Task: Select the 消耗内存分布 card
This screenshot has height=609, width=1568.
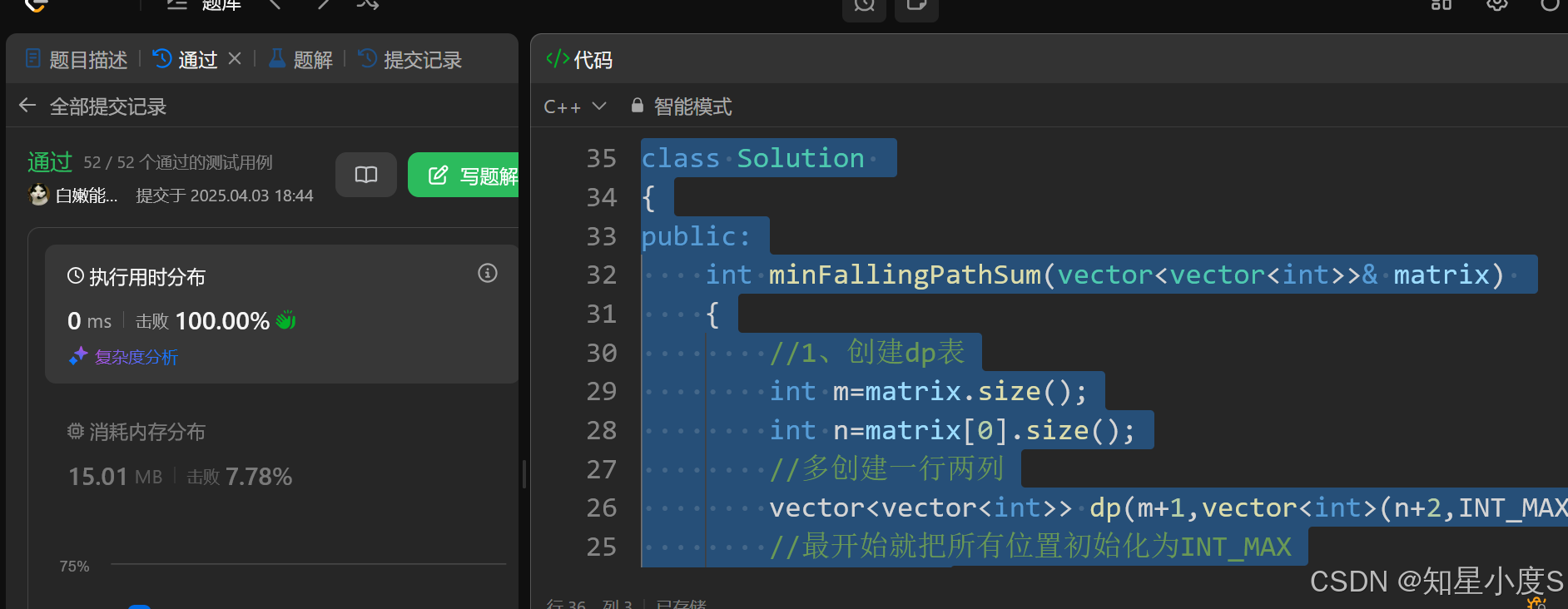Action: [281, 455]
